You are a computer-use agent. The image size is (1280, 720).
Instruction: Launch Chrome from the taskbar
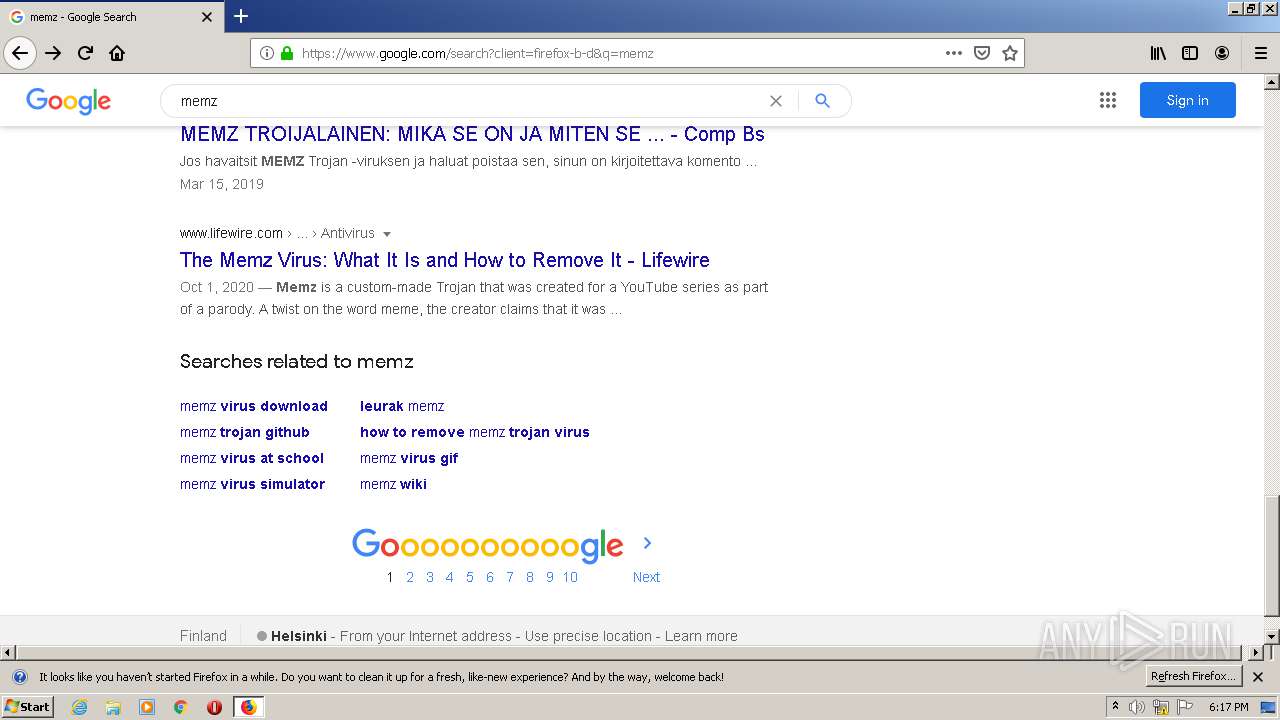coord(180,707)
